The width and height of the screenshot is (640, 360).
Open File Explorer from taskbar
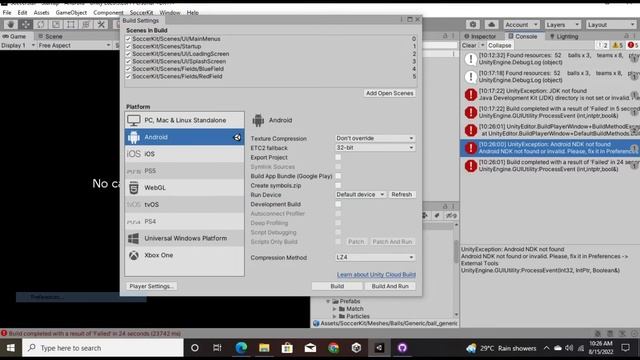click(x=264, y=348)
